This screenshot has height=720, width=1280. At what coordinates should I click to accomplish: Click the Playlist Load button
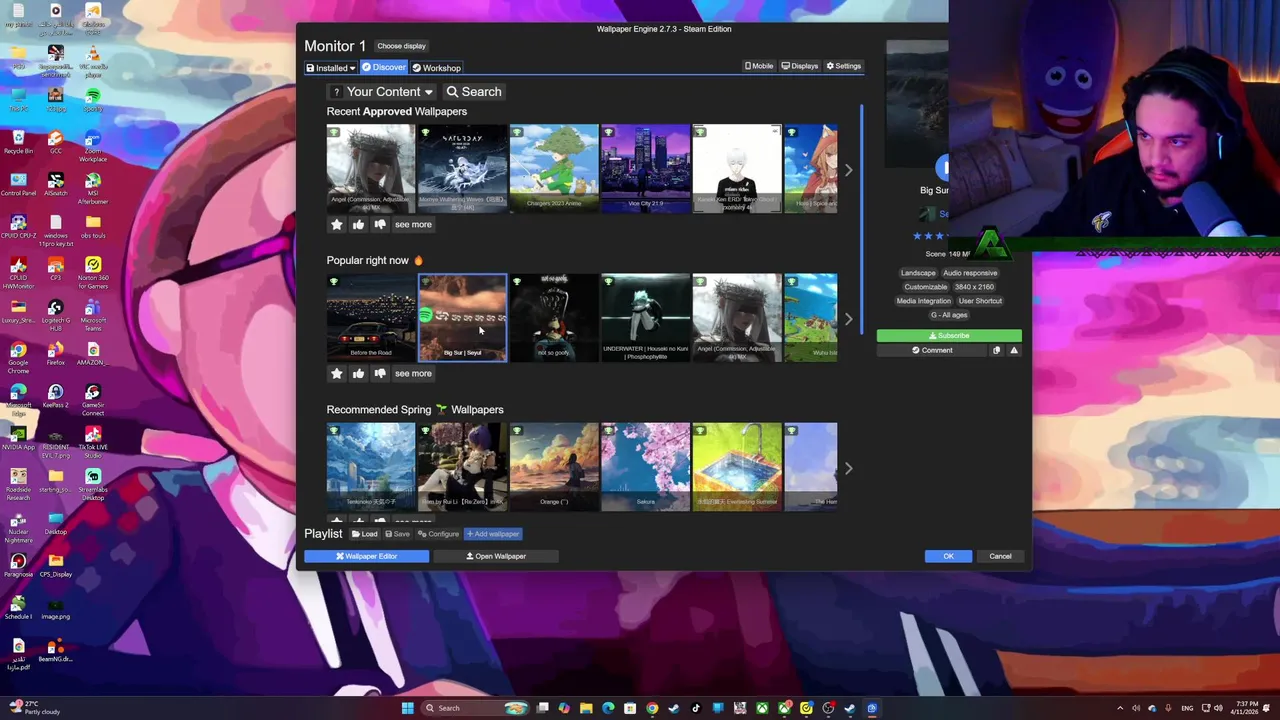click(x=365, y=534)
